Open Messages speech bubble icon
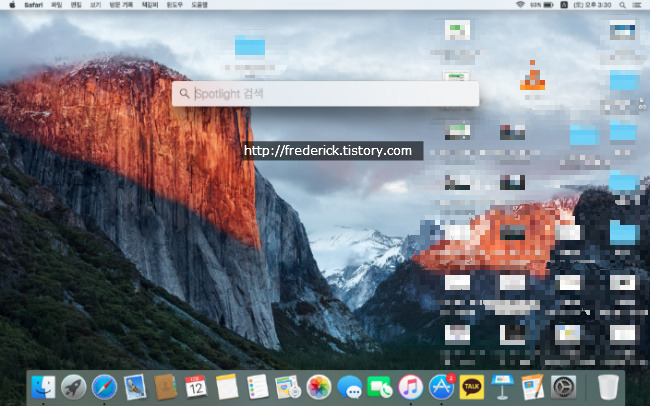Image resolution: width=650 pixels, height=406 pixels. 349,387
